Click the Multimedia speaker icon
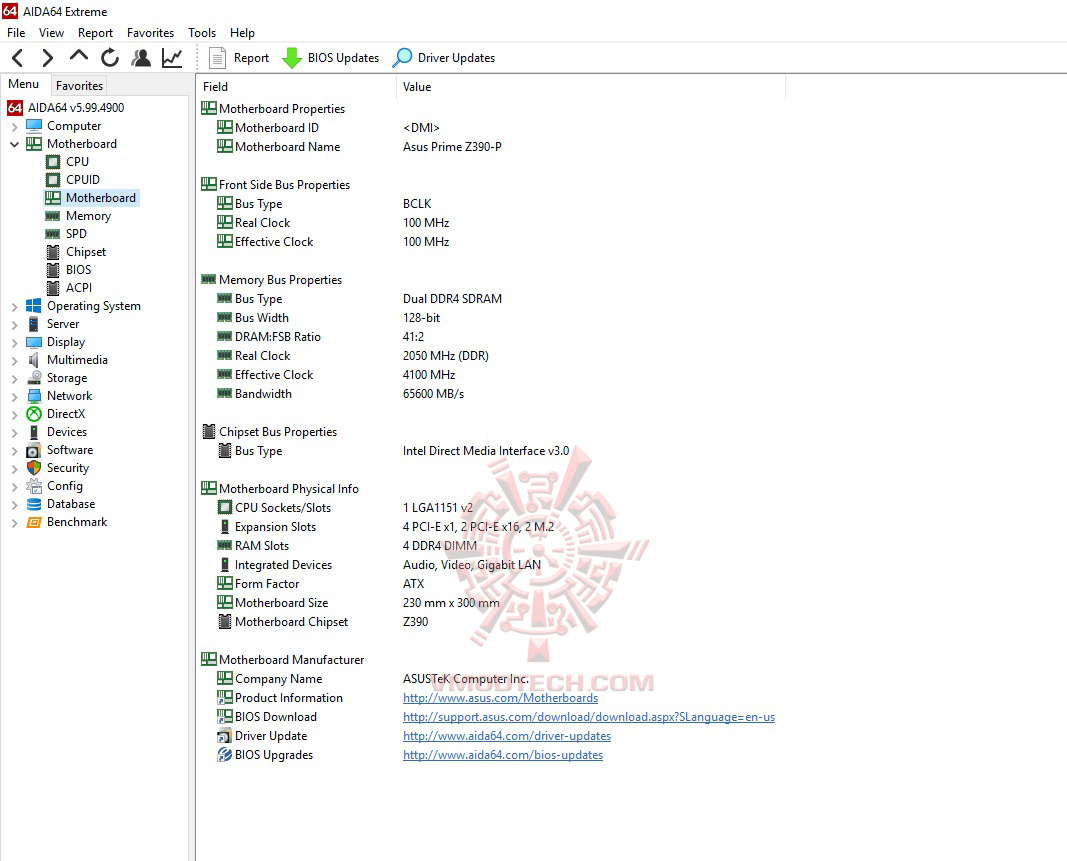 pos(33,360)
